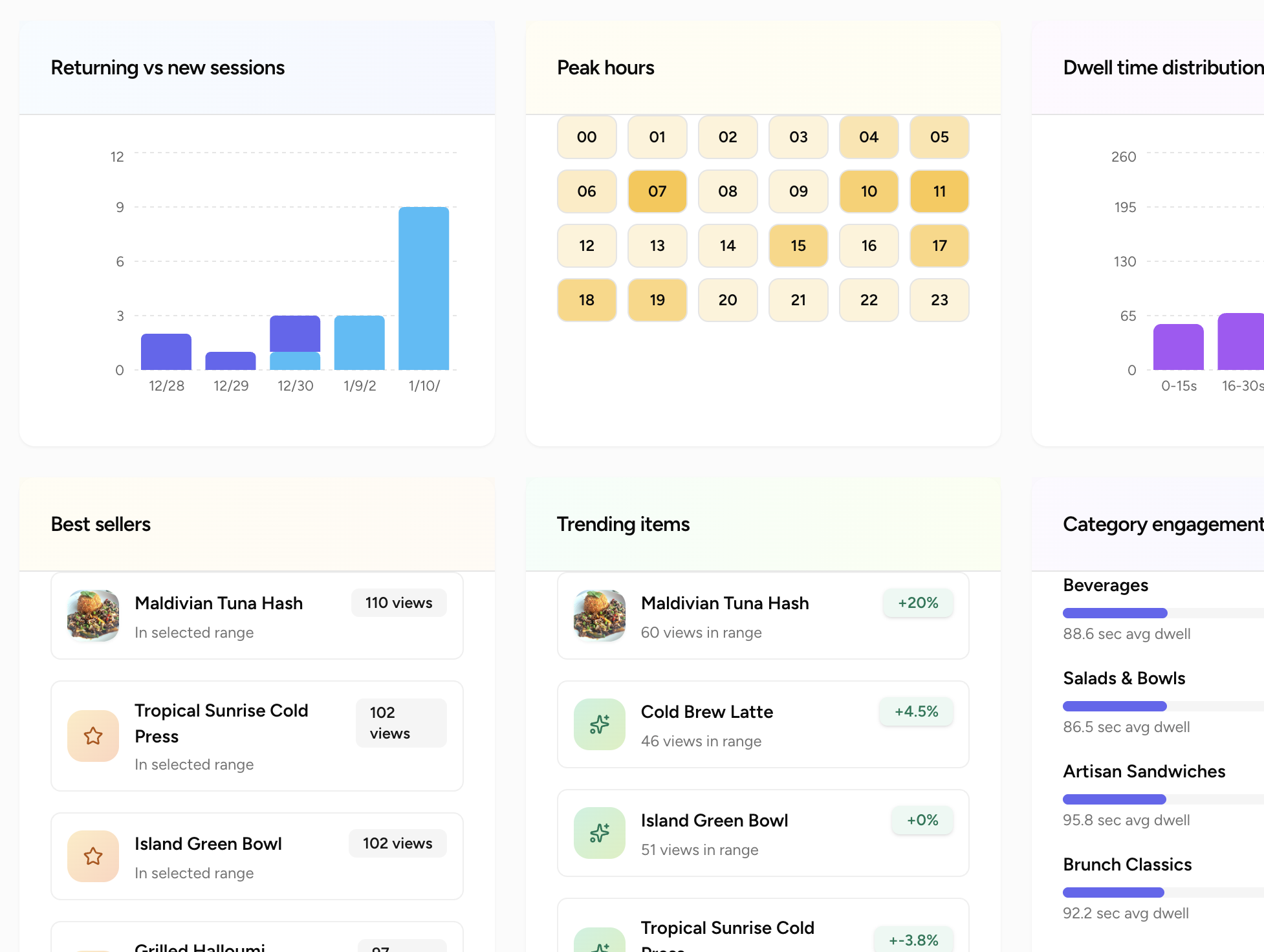Click the +20% growth badge for Maldivian Tuna Hash
The height and width of the screenshot is (952, 1264).
tap(917, 603)
